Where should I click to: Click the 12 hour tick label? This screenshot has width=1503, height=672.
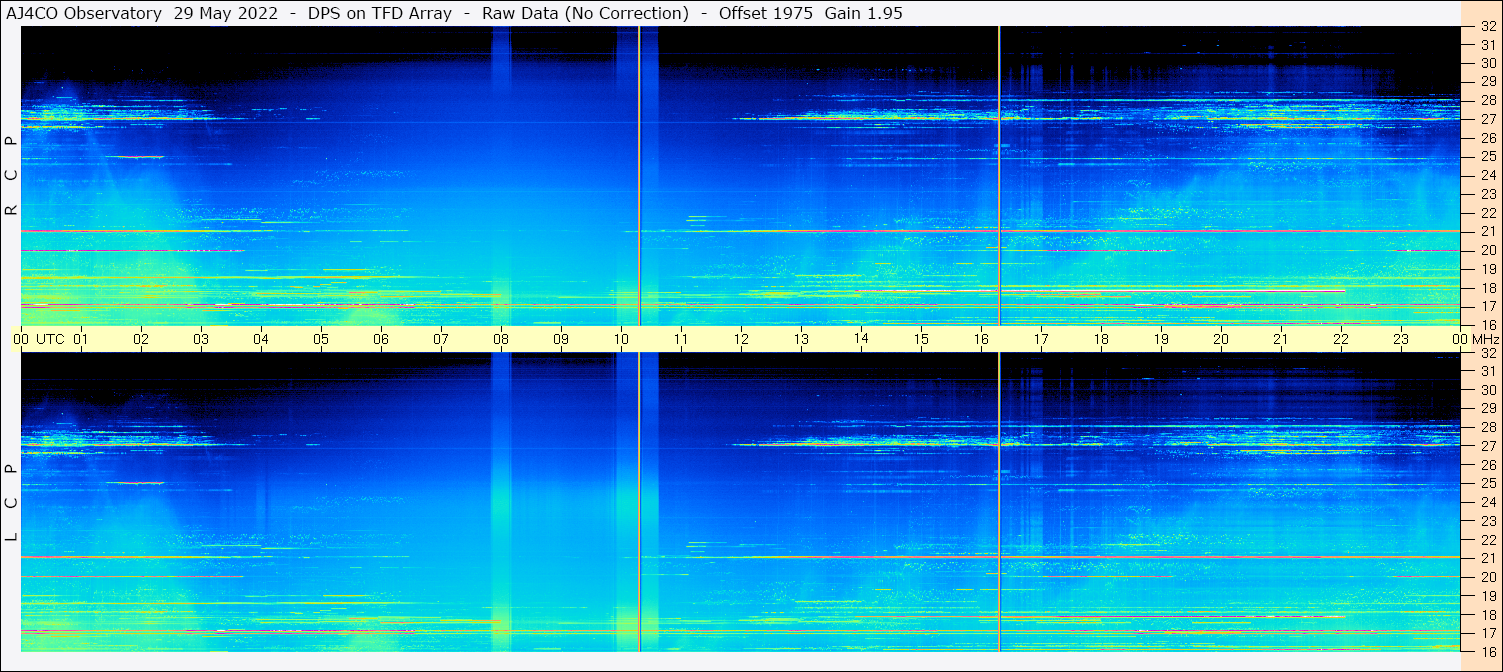click(741, 339)
